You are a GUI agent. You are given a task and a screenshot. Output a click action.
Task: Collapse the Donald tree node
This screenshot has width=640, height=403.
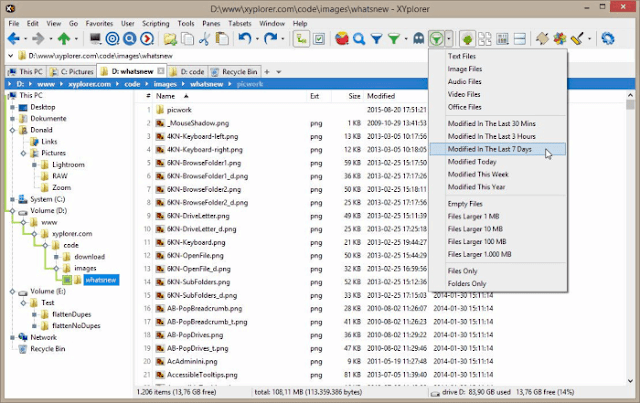coord(13,130)
